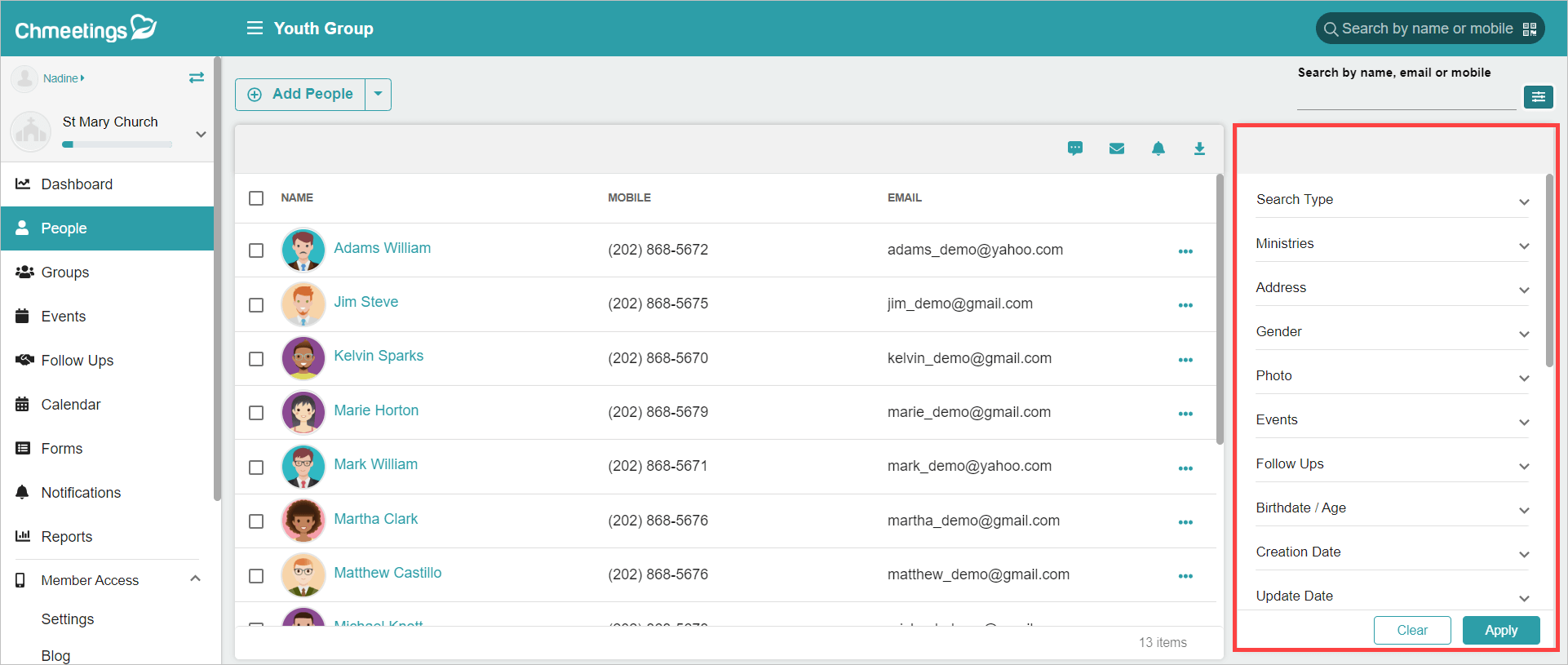Viewport: 1568px width, 665px height.
Task: Go to Groups in the sidebar
Action: pos(107,273)
